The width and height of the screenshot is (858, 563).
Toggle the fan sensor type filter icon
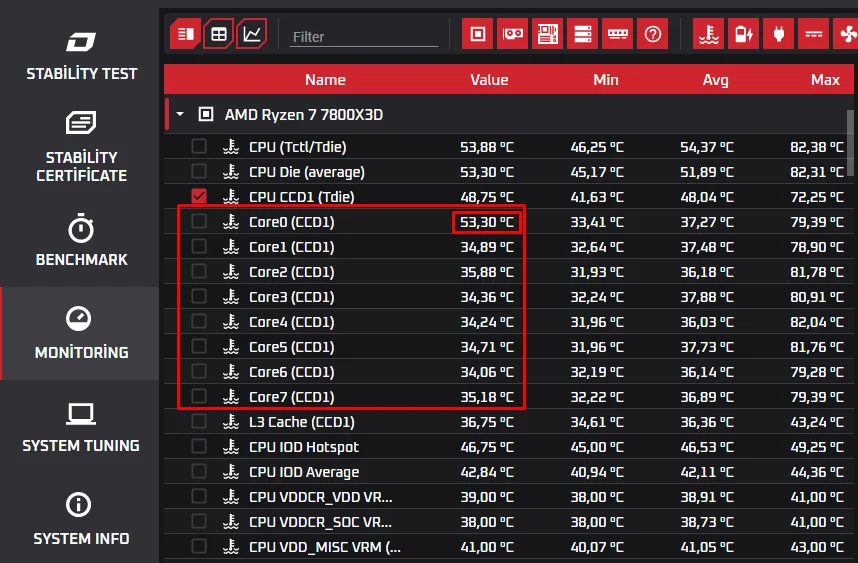[845, 34]
